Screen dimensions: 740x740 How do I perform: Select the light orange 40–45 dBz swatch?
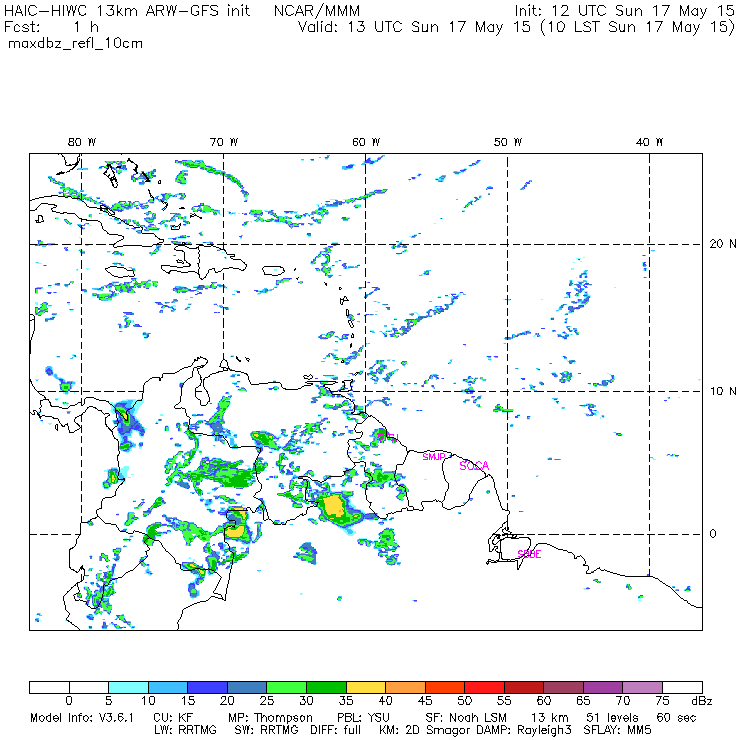coord(405,687)
